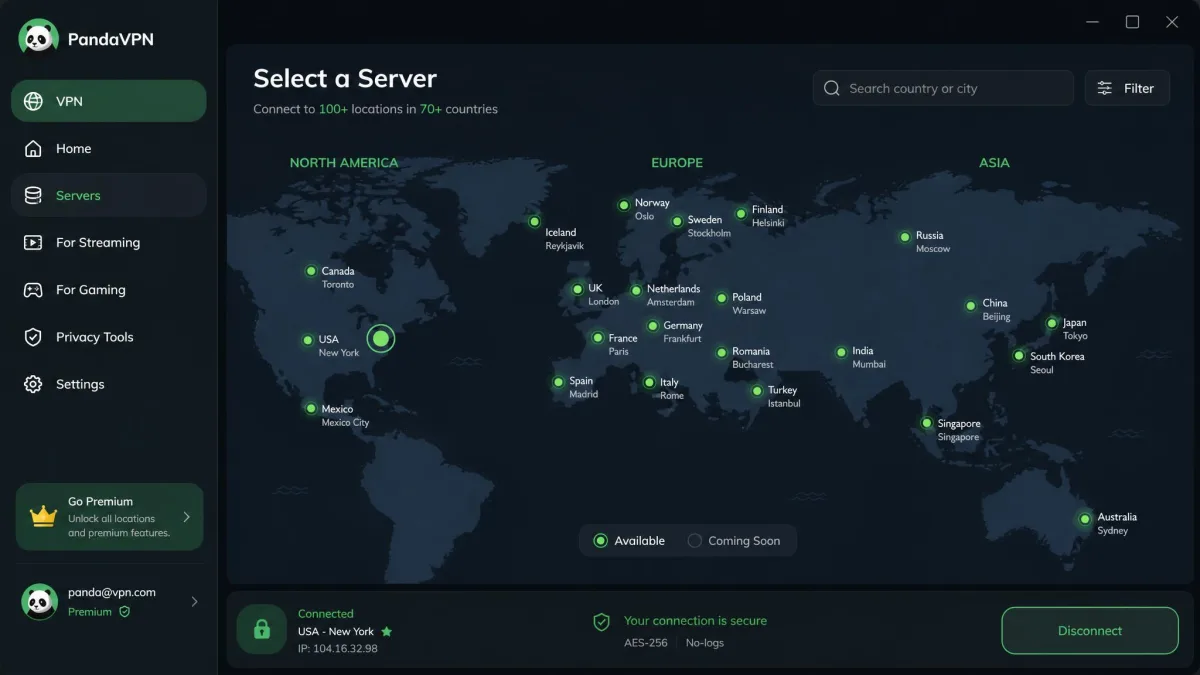
Task: Select the Canada Toronto server dot
Action: tap(311, 271)
